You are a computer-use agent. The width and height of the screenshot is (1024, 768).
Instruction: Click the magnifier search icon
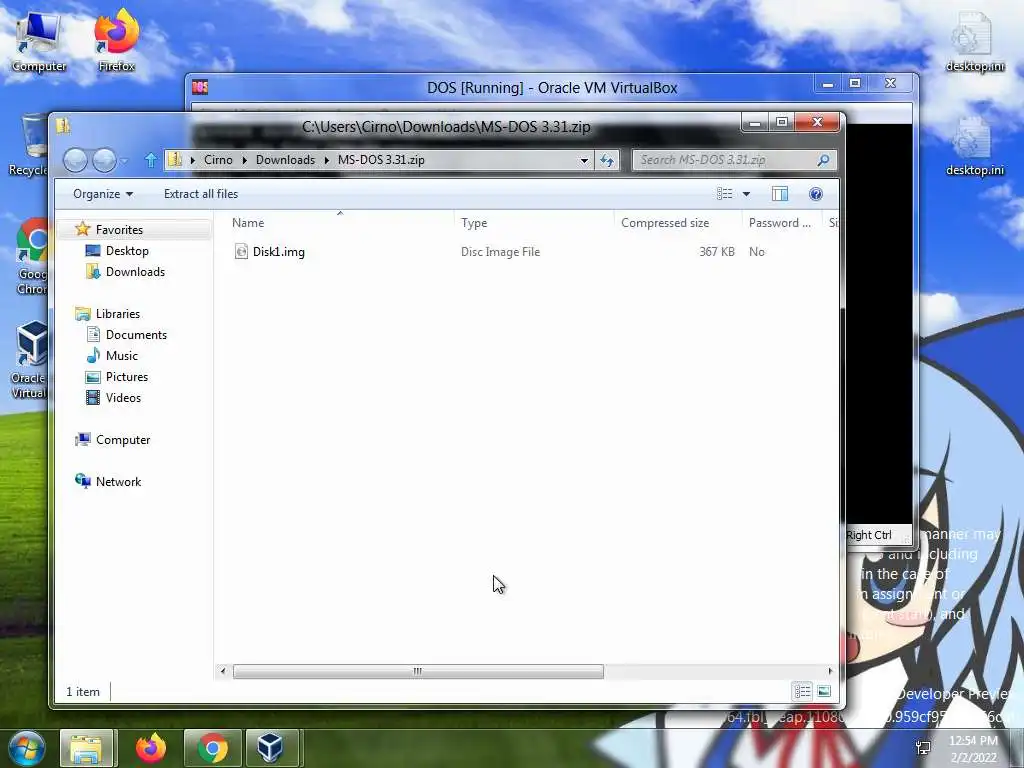coord(824,160)
